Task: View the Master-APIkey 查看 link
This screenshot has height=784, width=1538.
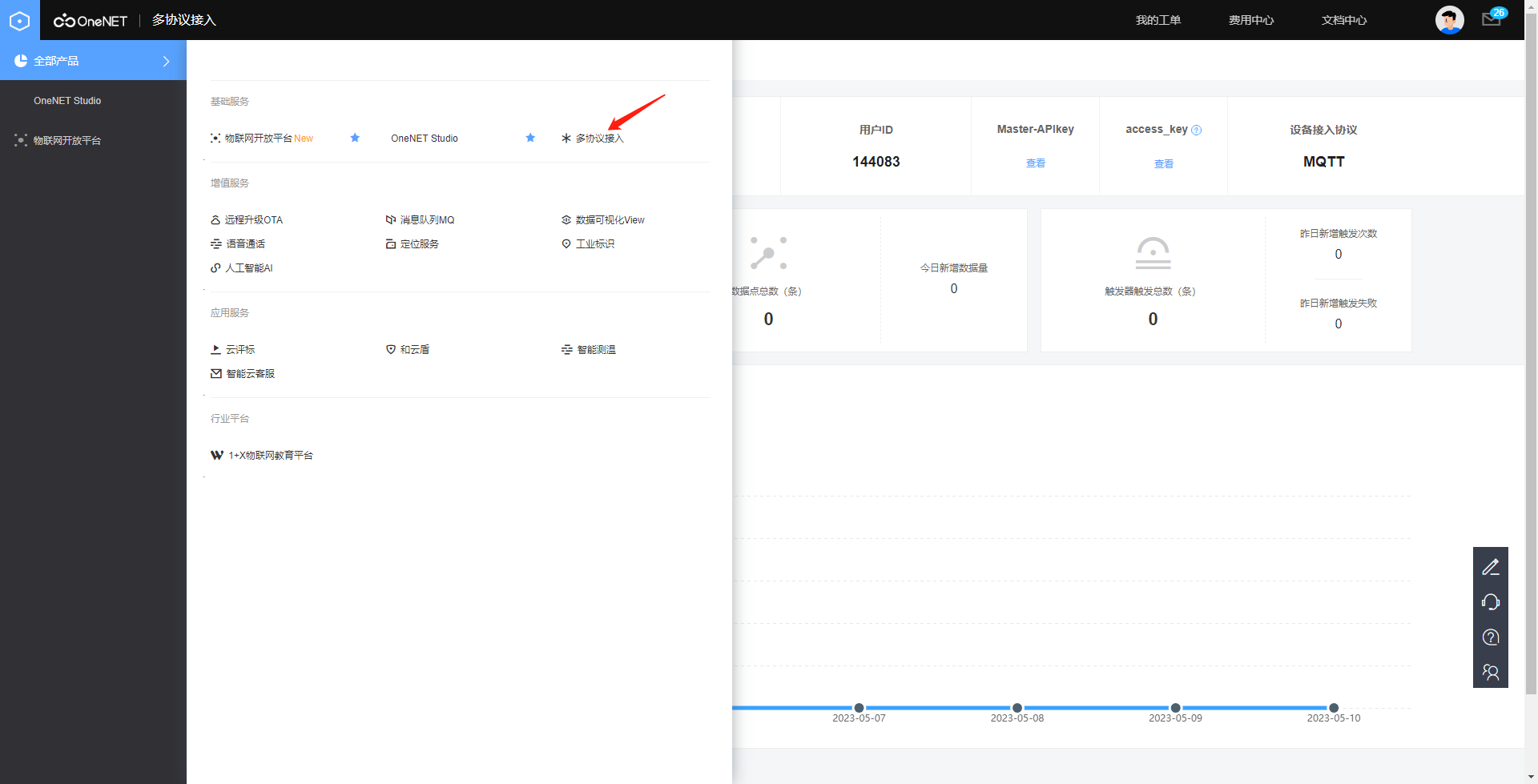Action: click(1036, 163)
